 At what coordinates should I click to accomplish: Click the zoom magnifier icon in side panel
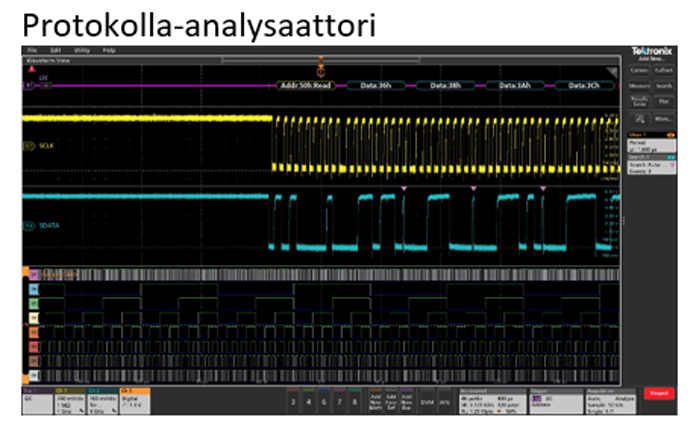[638, 118]
